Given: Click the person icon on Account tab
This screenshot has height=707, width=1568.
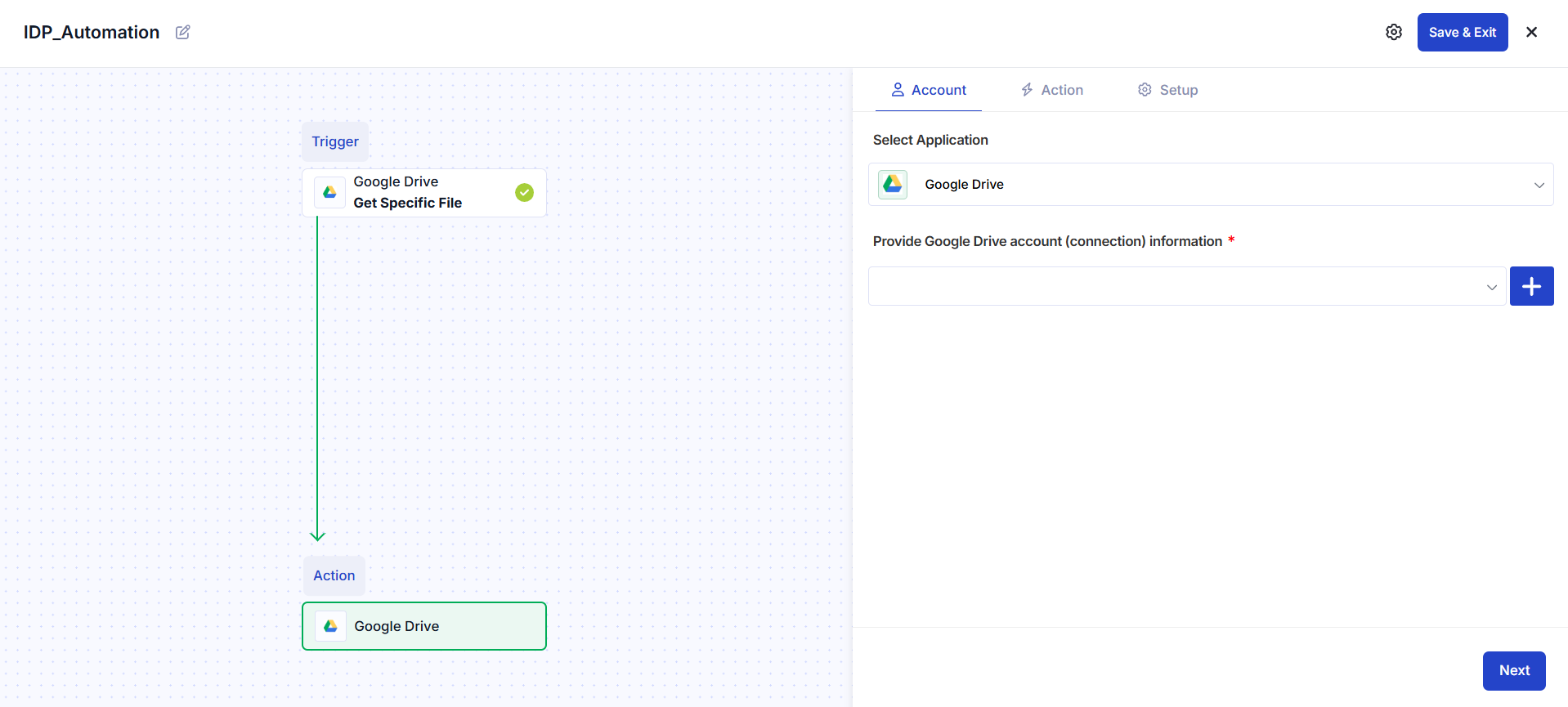Looking at the screenshot, I should click(x=898, y=90).
